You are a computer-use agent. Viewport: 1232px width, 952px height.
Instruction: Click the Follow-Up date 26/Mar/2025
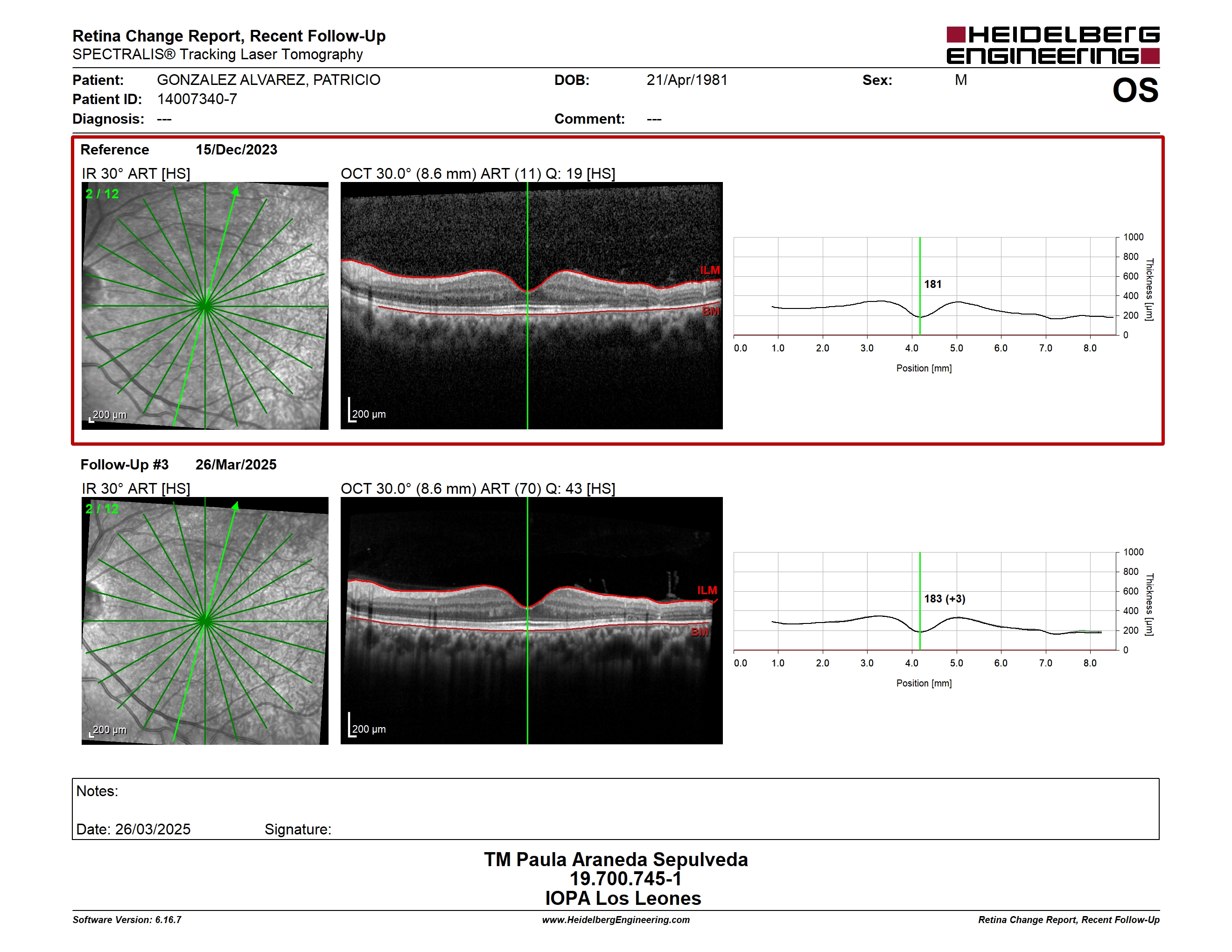pos(236,465)
